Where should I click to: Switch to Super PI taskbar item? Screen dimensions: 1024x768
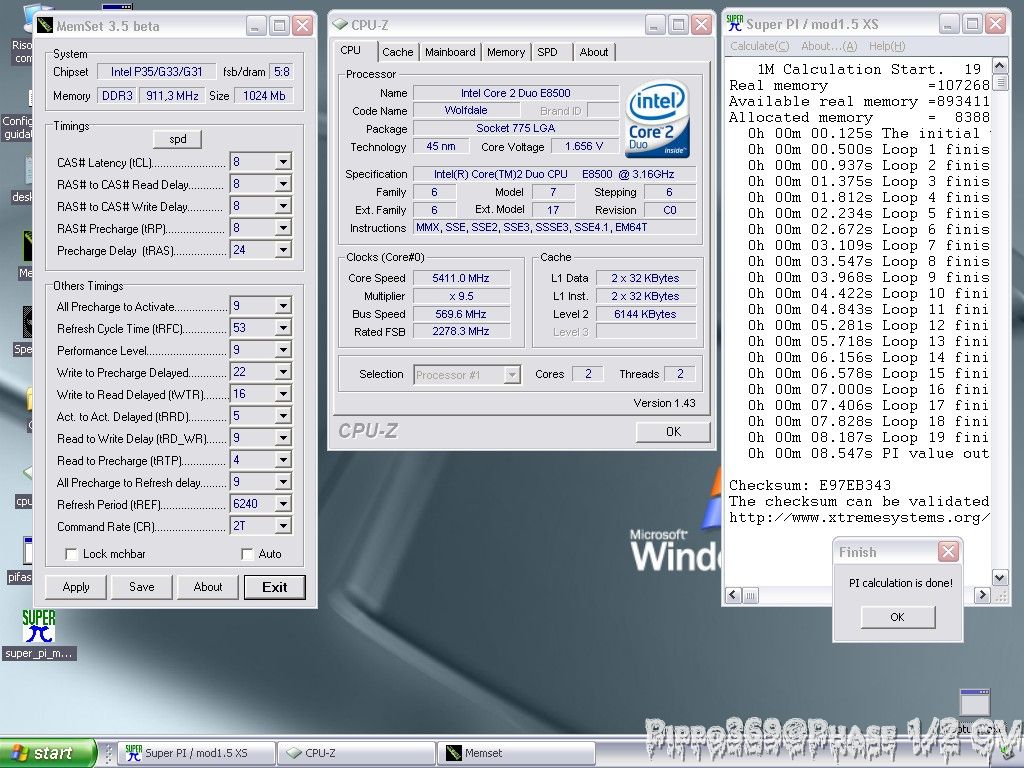(x=197, y=753)
